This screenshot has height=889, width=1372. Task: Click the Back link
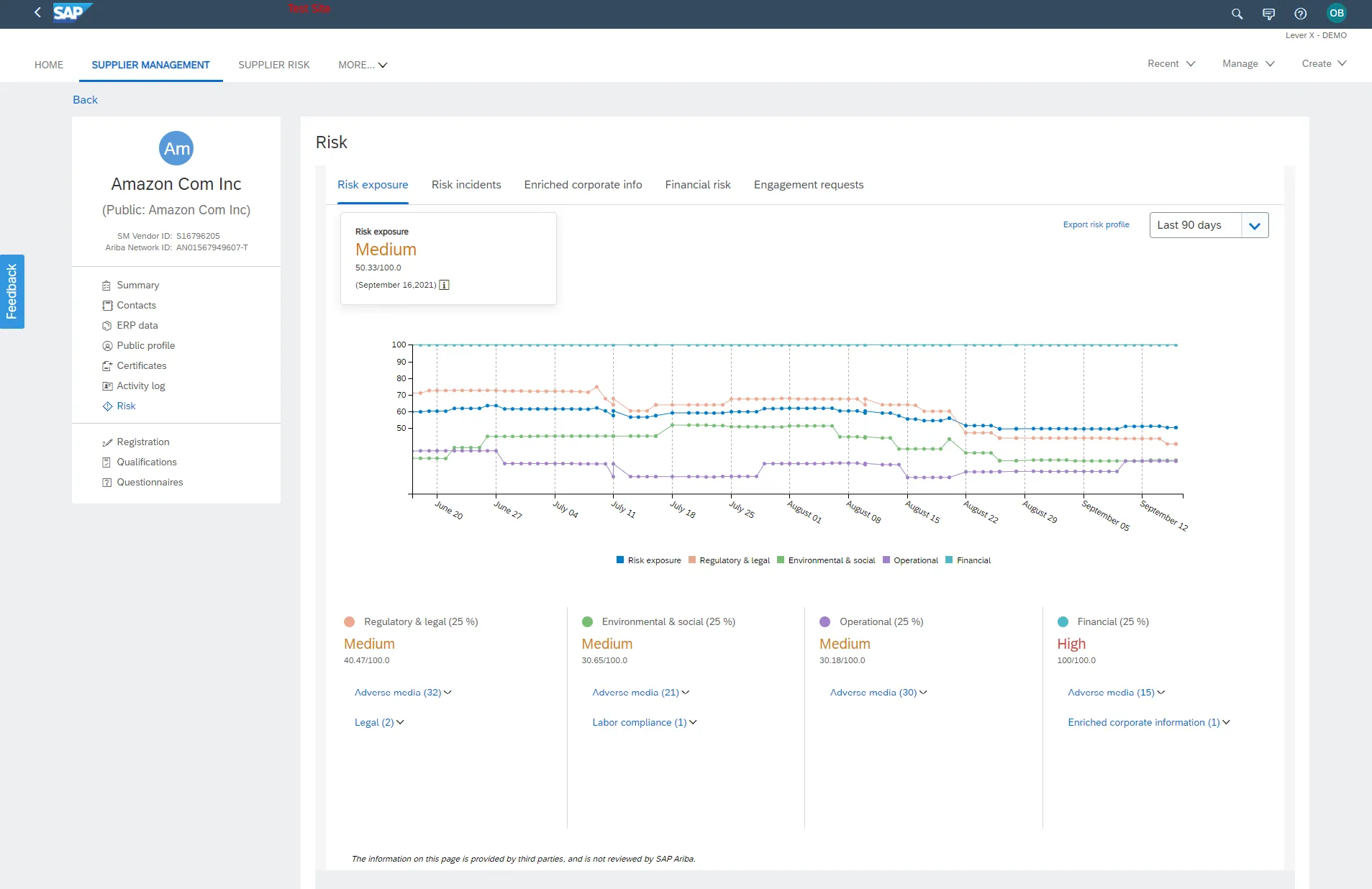click(x=85, y=100)
